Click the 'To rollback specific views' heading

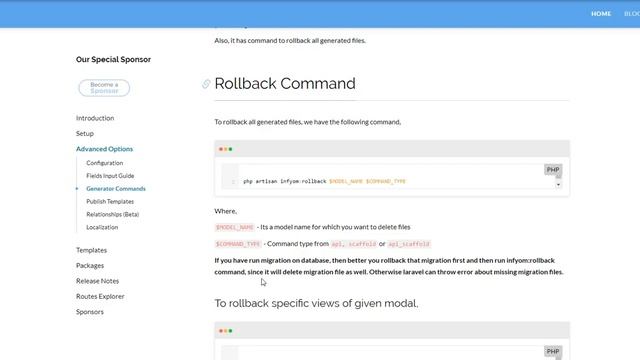tap(316, 303)
